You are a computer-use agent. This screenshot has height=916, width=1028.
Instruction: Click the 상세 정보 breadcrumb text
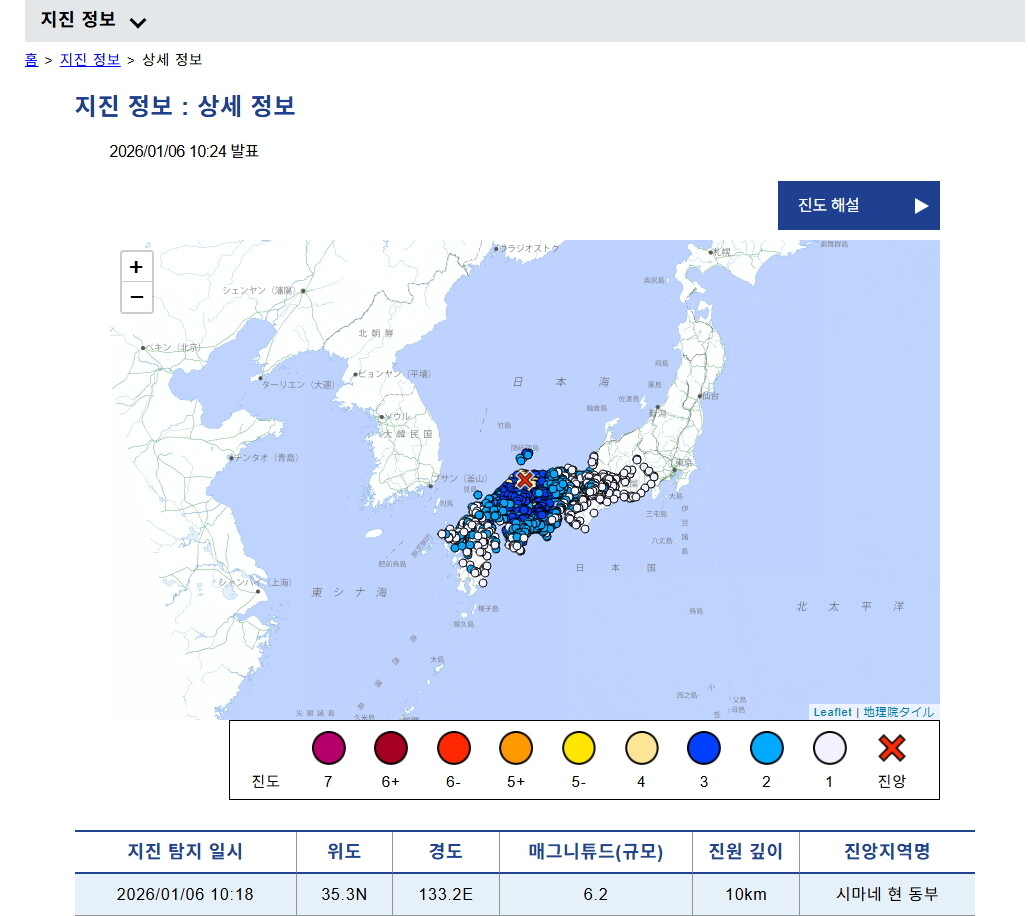[172, 60]
